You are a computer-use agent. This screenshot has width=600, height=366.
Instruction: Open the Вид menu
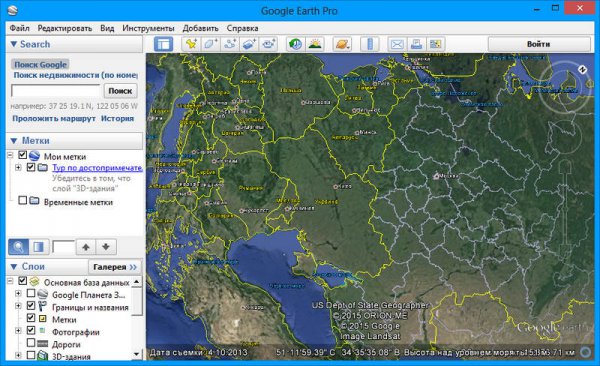(107, 28)
